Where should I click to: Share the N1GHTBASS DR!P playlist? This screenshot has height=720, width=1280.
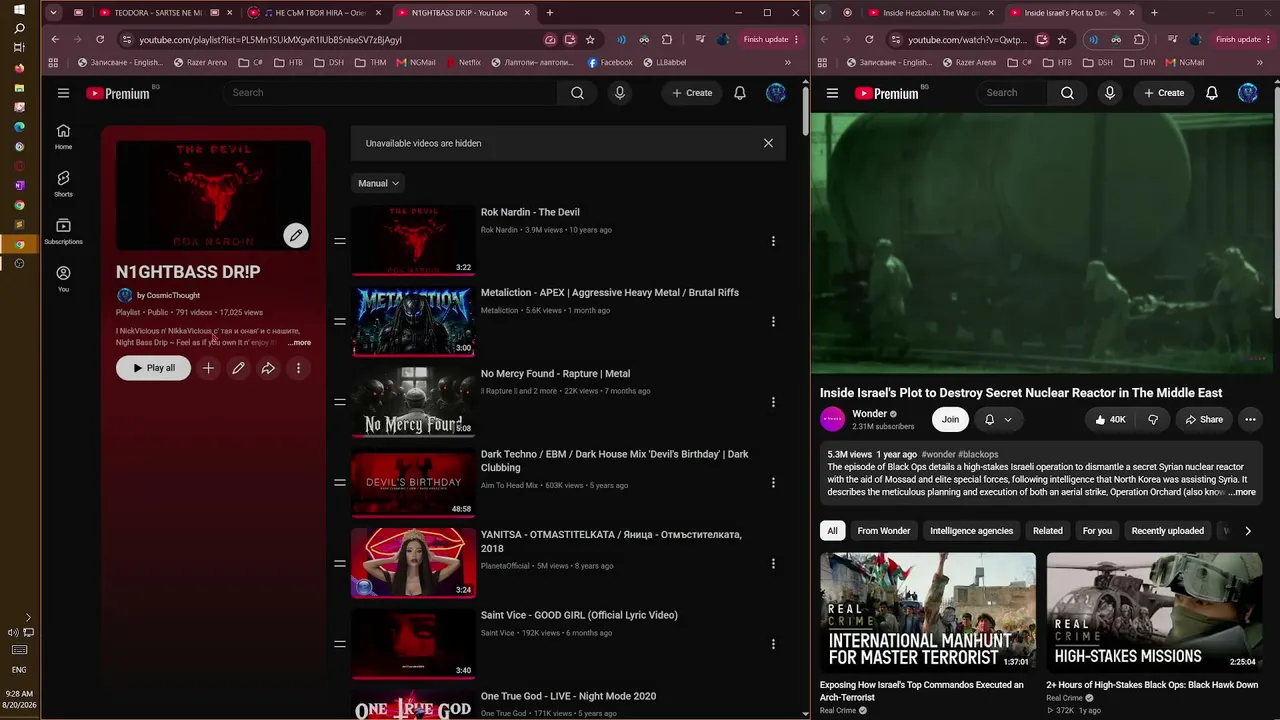point(268,368)
